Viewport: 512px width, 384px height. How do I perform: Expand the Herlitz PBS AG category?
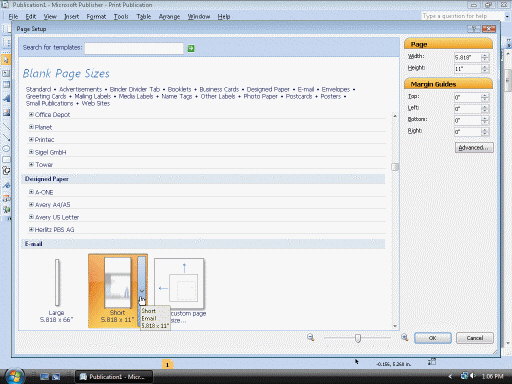pyautogui.click(x=31, y=229)
